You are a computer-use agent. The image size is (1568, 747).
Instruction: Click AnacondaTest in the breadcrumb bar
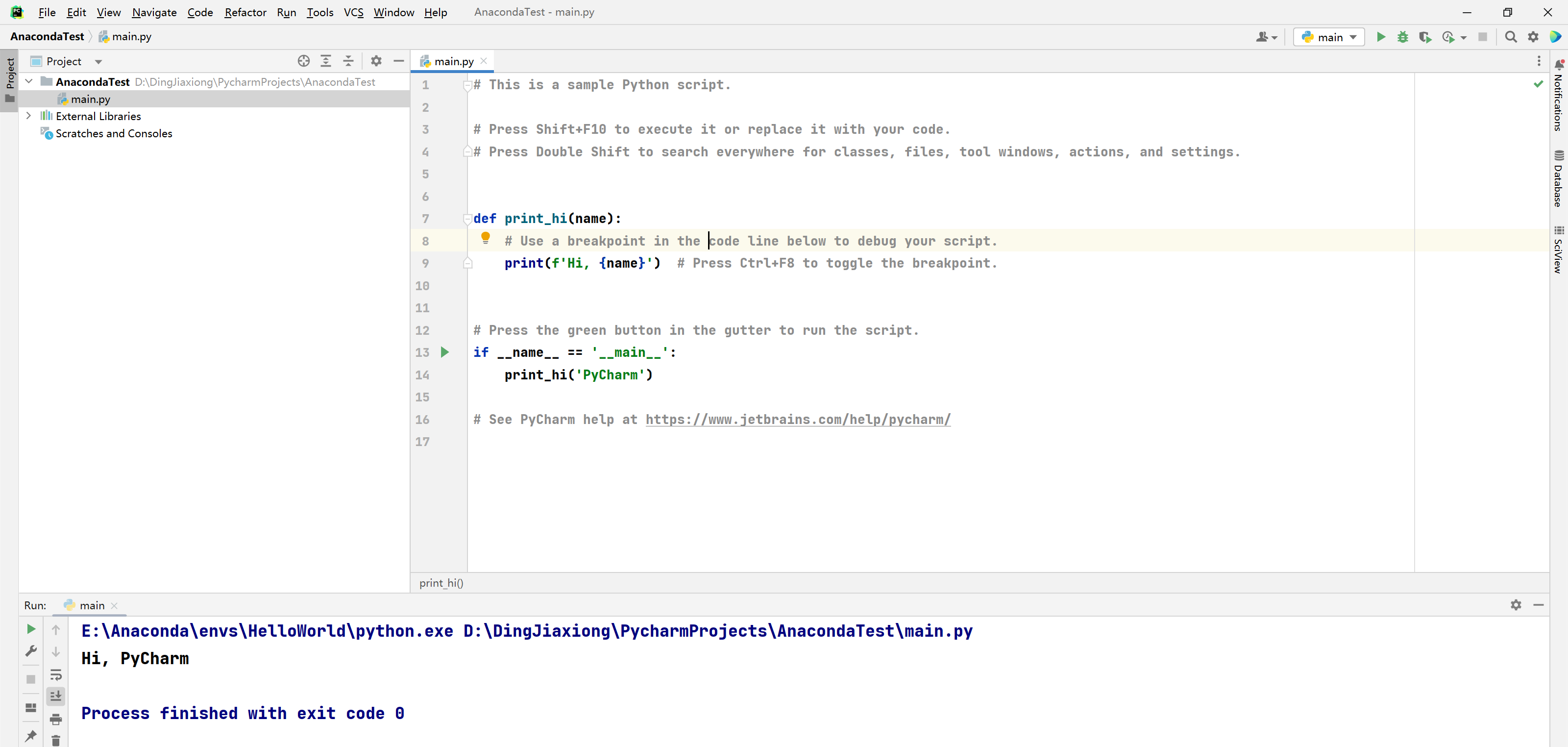click(48, 37)
